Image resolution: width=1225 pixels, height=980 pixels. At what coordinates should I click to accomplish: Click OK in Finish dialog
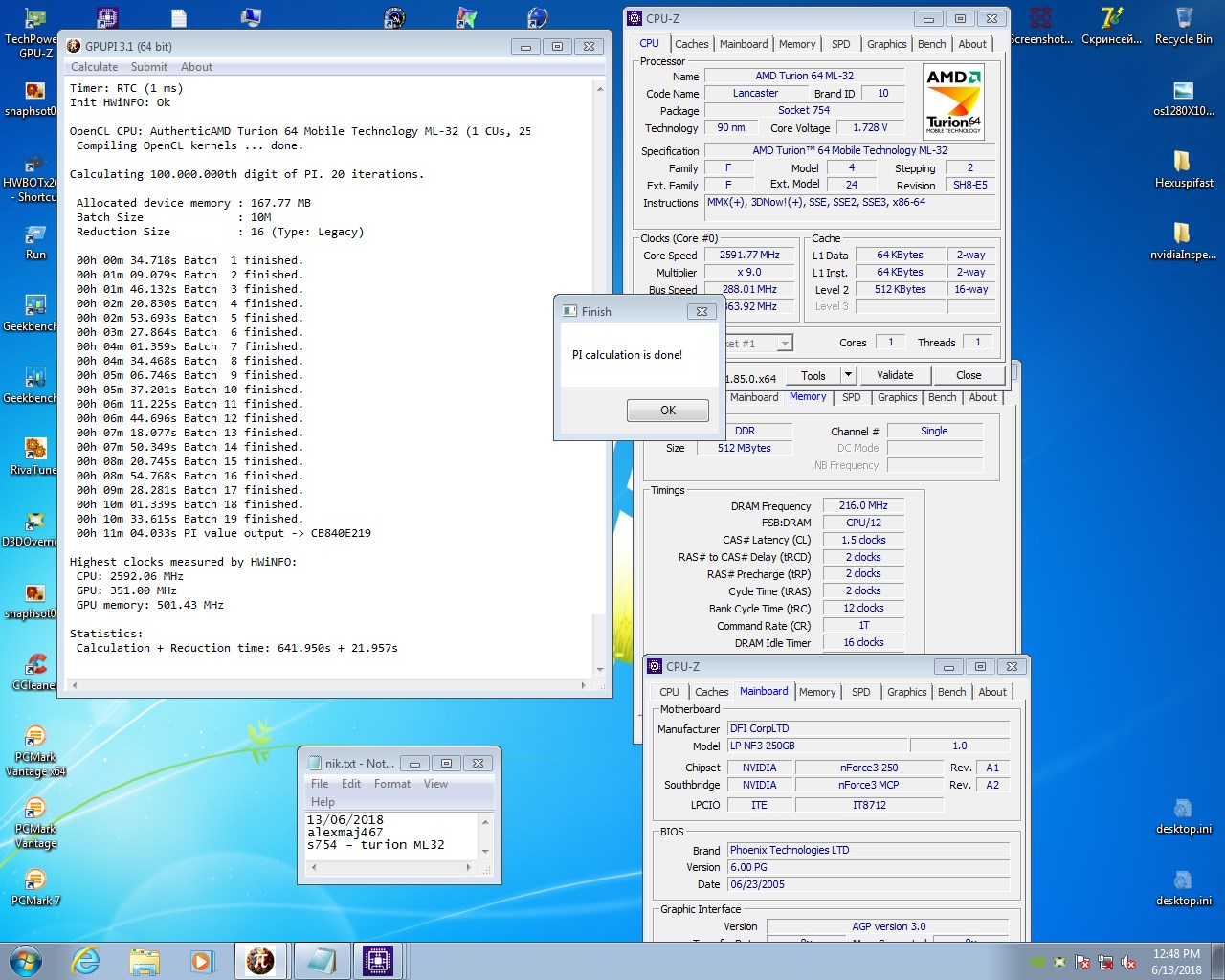coord(668,411)
